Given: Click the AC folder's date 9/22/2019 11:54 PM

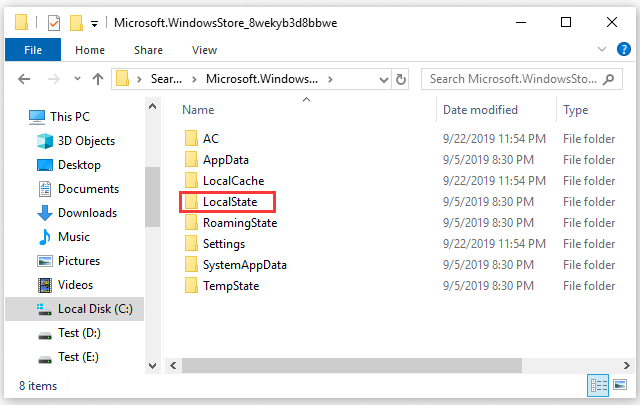Looking at the screenshot, I should tap(494, 139).
